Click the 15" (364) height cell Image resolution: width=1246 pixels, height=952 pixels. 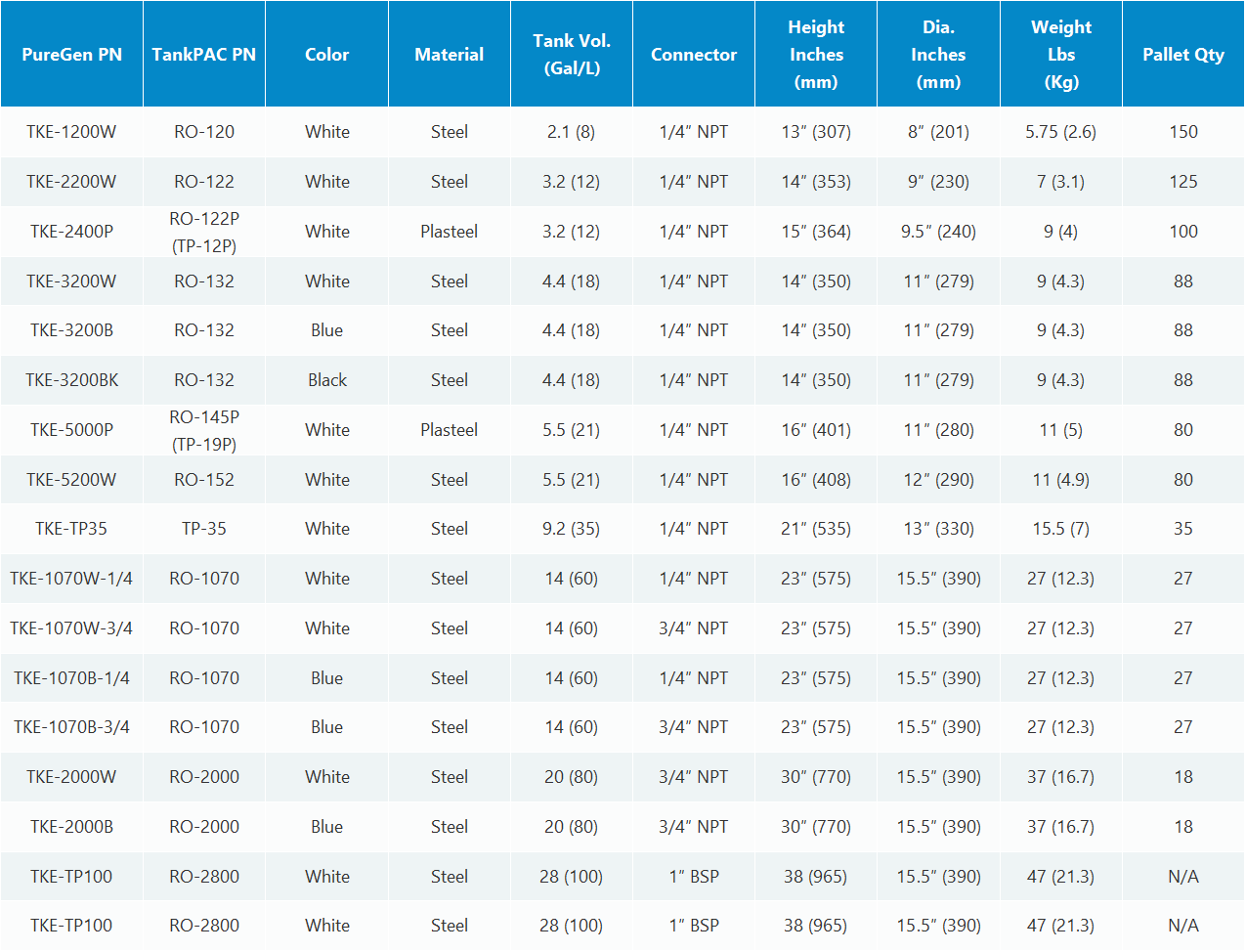[816, 232]
